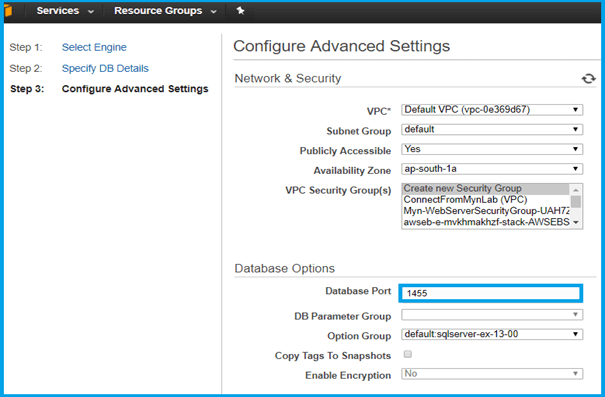This screenshot has width=605, height=397.
Task: Change Publicly Accessible dropdown value
Action: 492,149
